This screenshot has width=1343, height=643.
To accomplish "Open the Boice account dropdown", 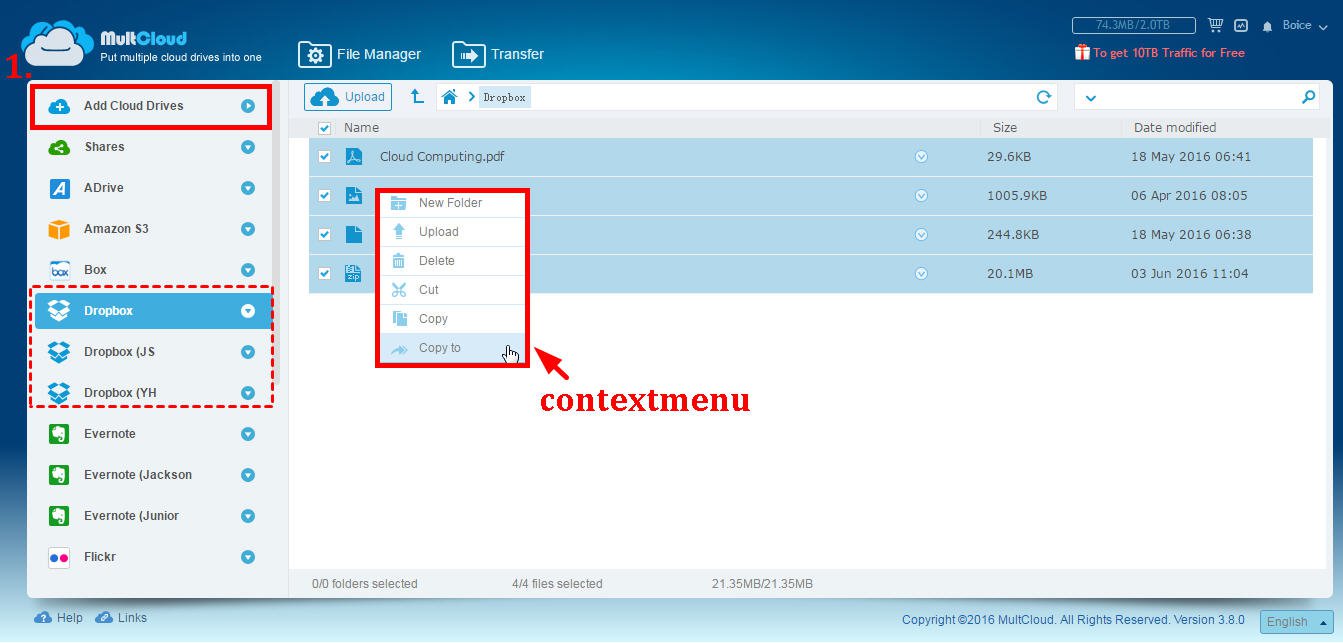I will pos(1305,26).
